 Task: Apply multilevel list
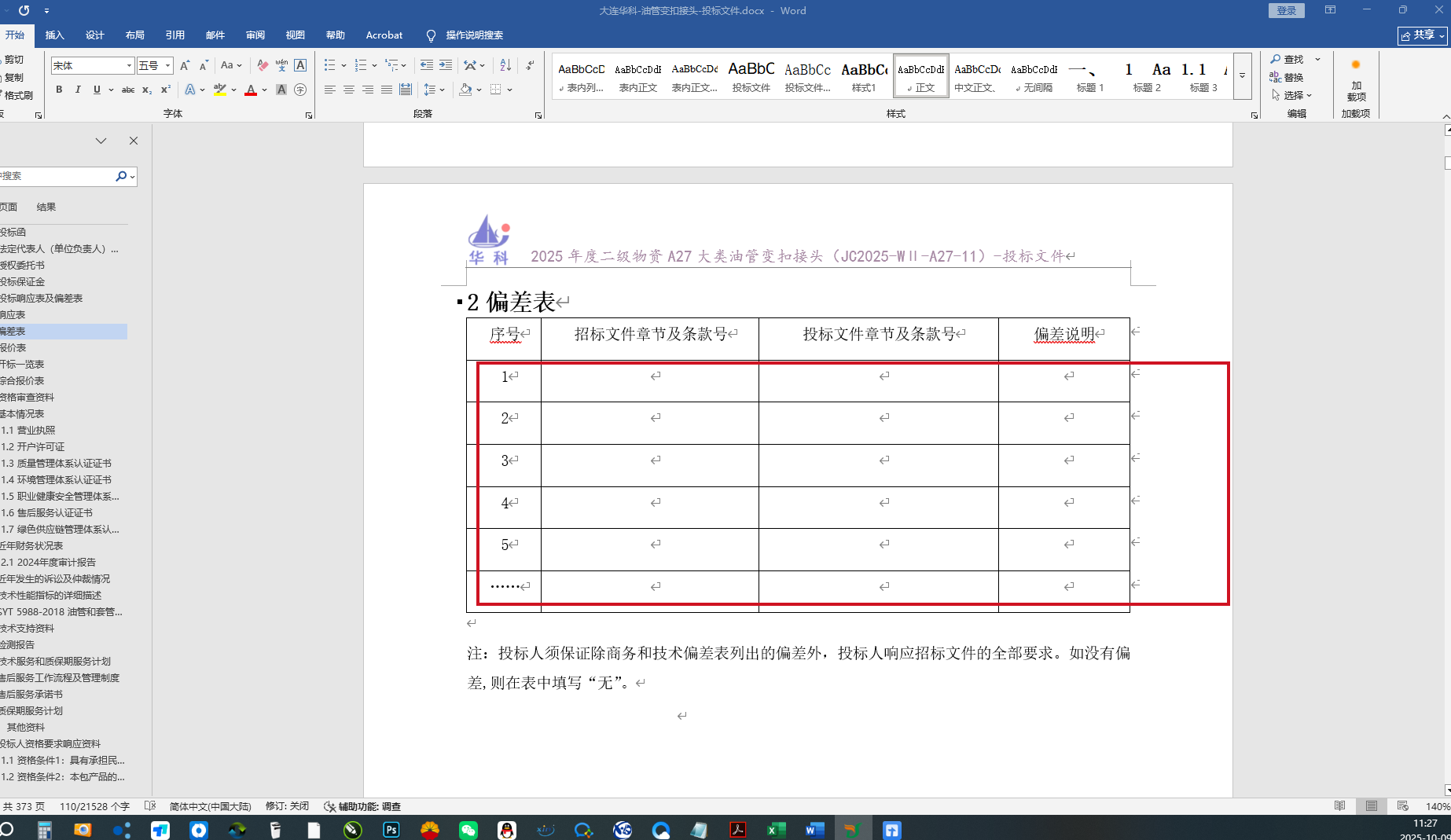[391, 65]
